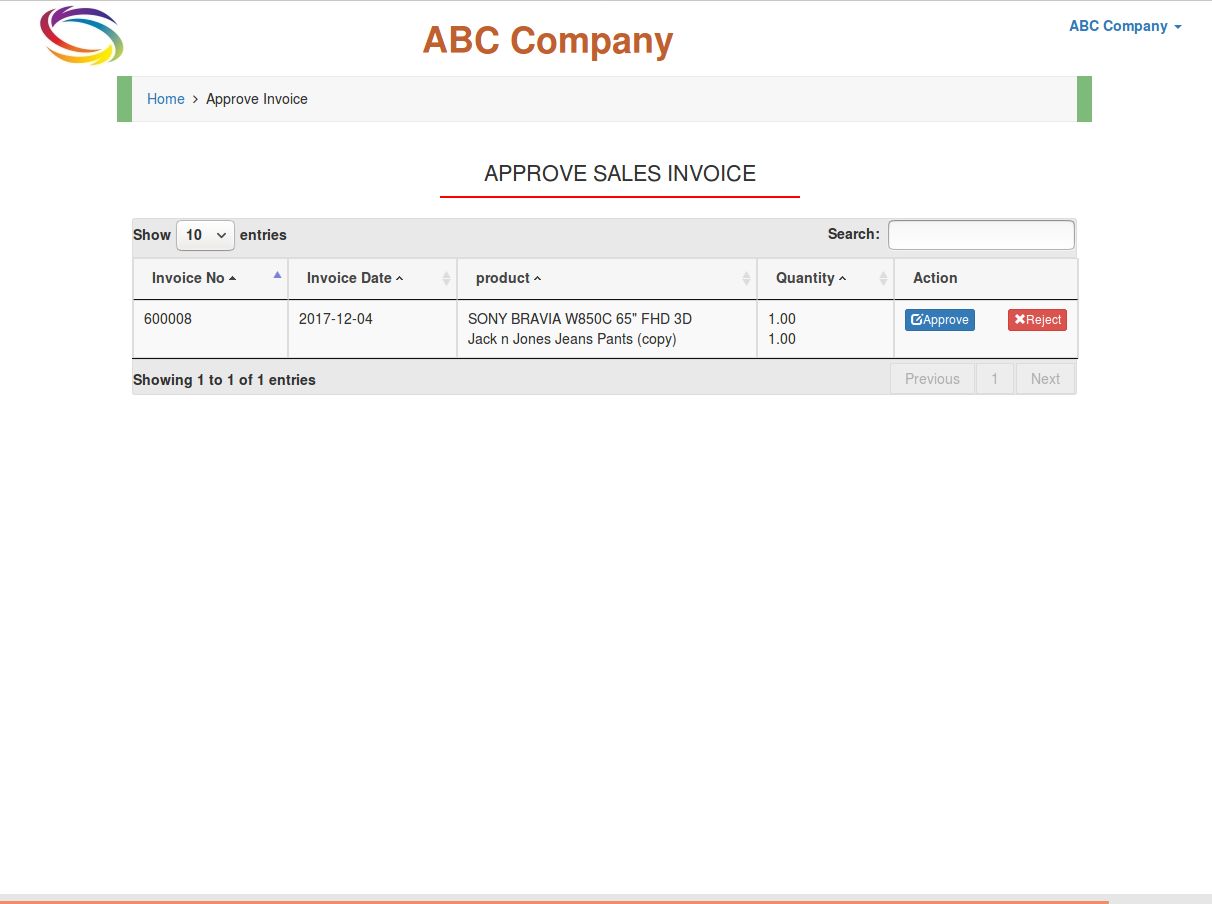Sort the table by Invoice No column
Screen dimensions: 1212x904
click(x=210, y=278)
